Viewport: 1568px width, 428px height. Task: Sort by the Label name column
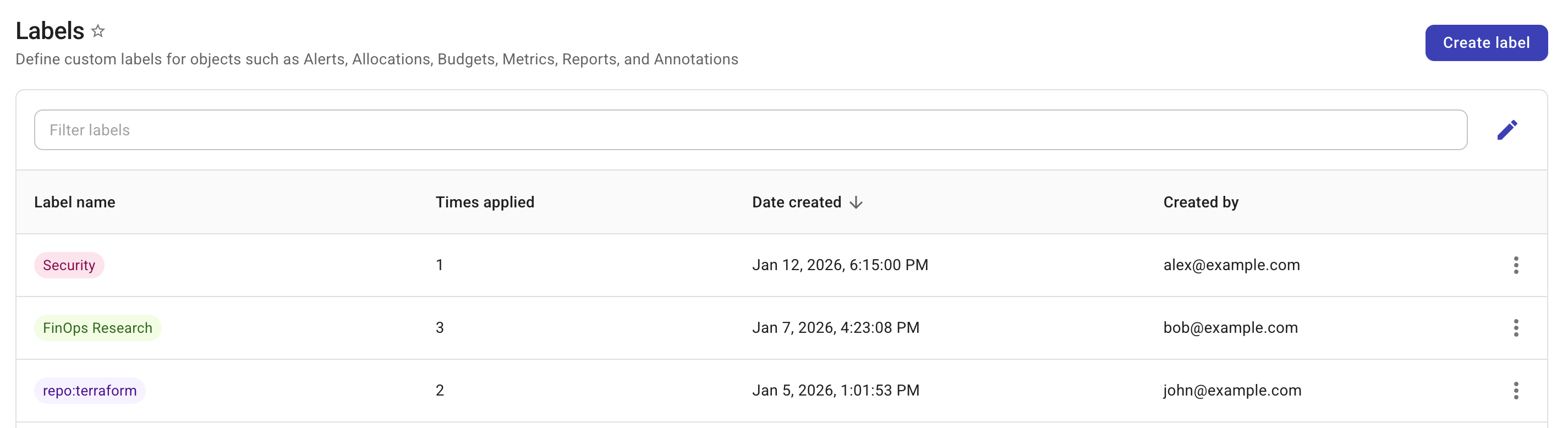[74, 202]
